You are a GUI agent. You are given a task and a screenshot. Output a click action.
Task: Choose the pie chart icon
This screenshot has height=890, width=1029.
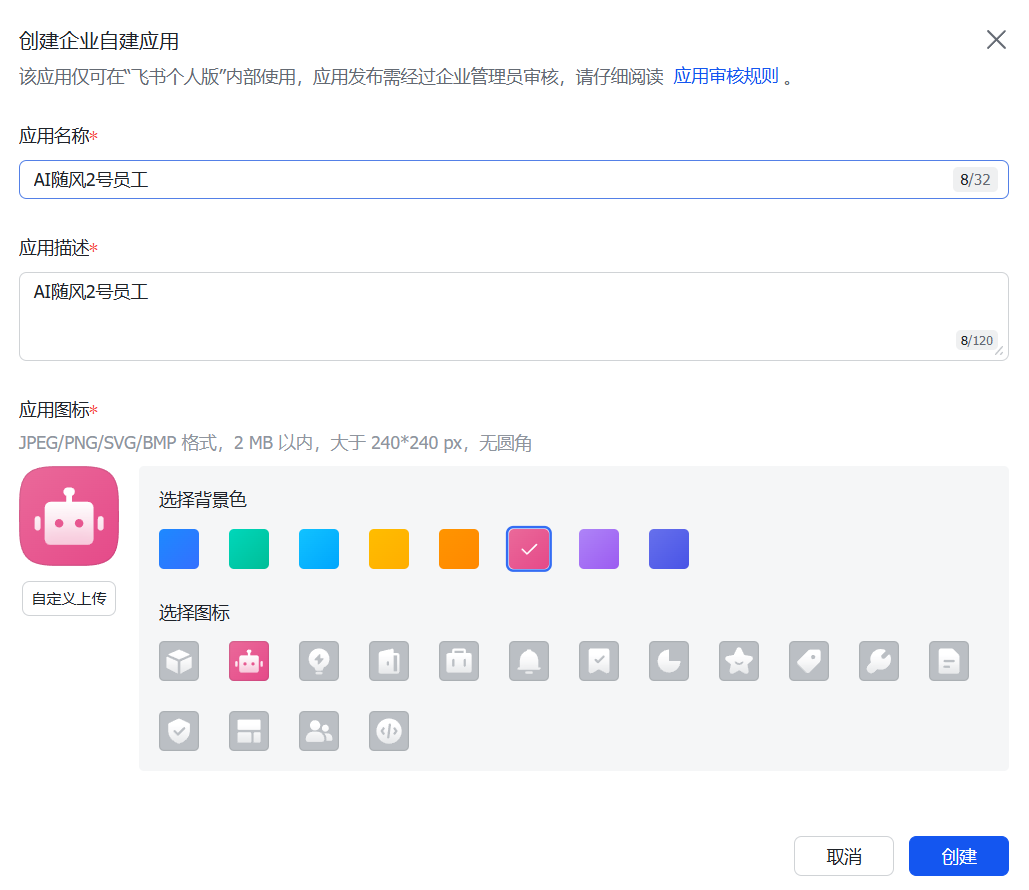click(669, 661)
